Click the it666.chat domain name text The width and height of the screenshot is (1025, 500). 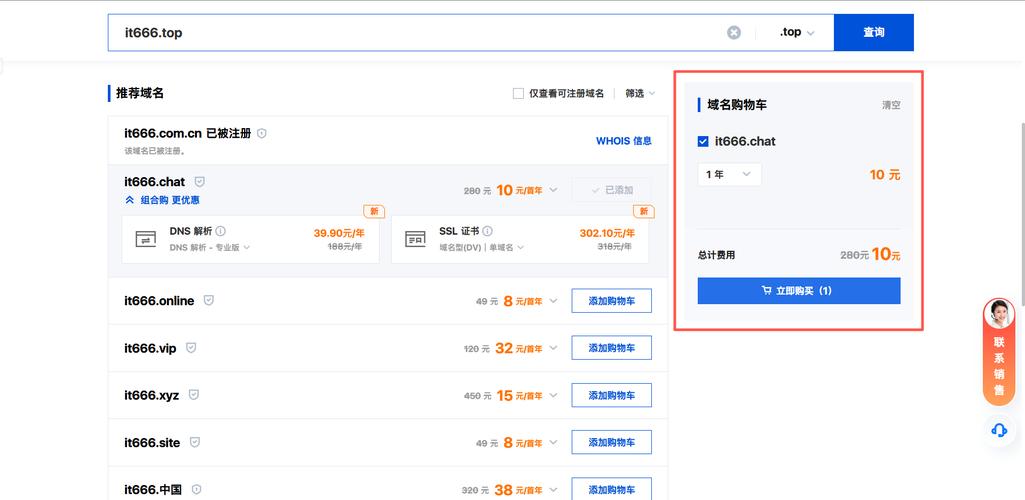(x=154, y=182)
